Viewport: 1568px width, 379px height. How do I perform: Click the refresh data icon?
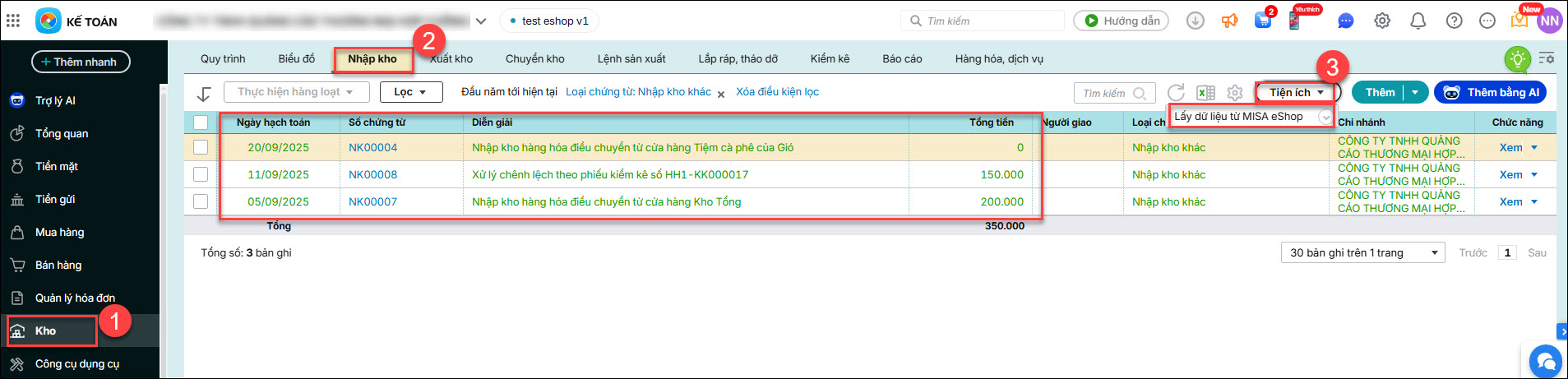(1176, 93)
